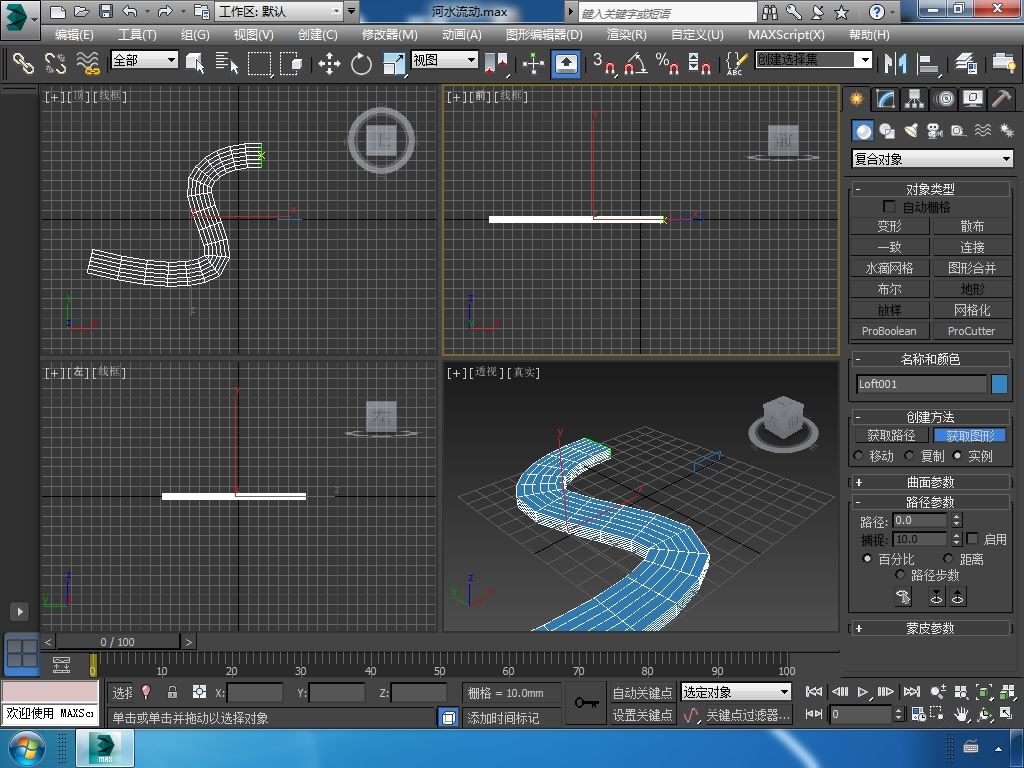Select the Space Warps category icon
1024x768 pixels.
point(983,131)
